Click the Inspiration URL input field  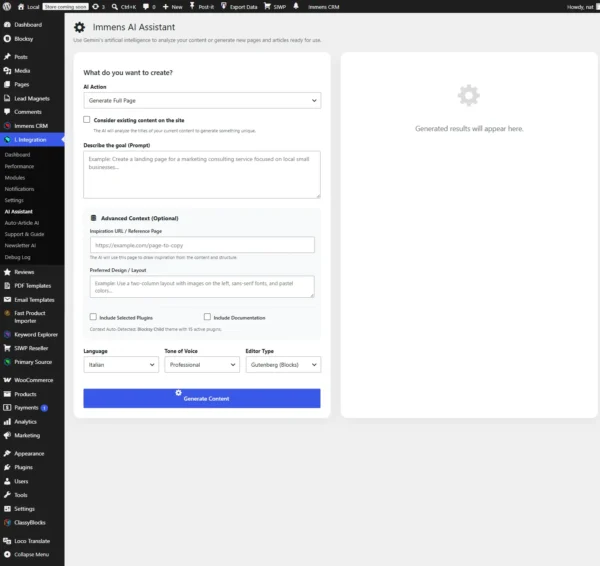[202, 245]
